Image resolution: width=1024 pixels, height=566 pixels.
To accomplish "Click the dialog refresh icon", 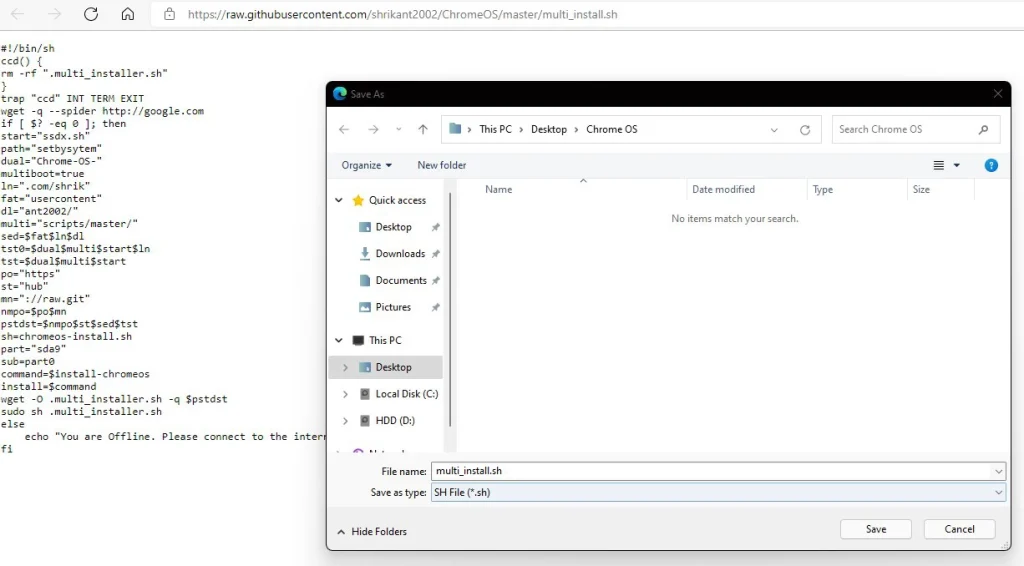I will pos(805,130).
